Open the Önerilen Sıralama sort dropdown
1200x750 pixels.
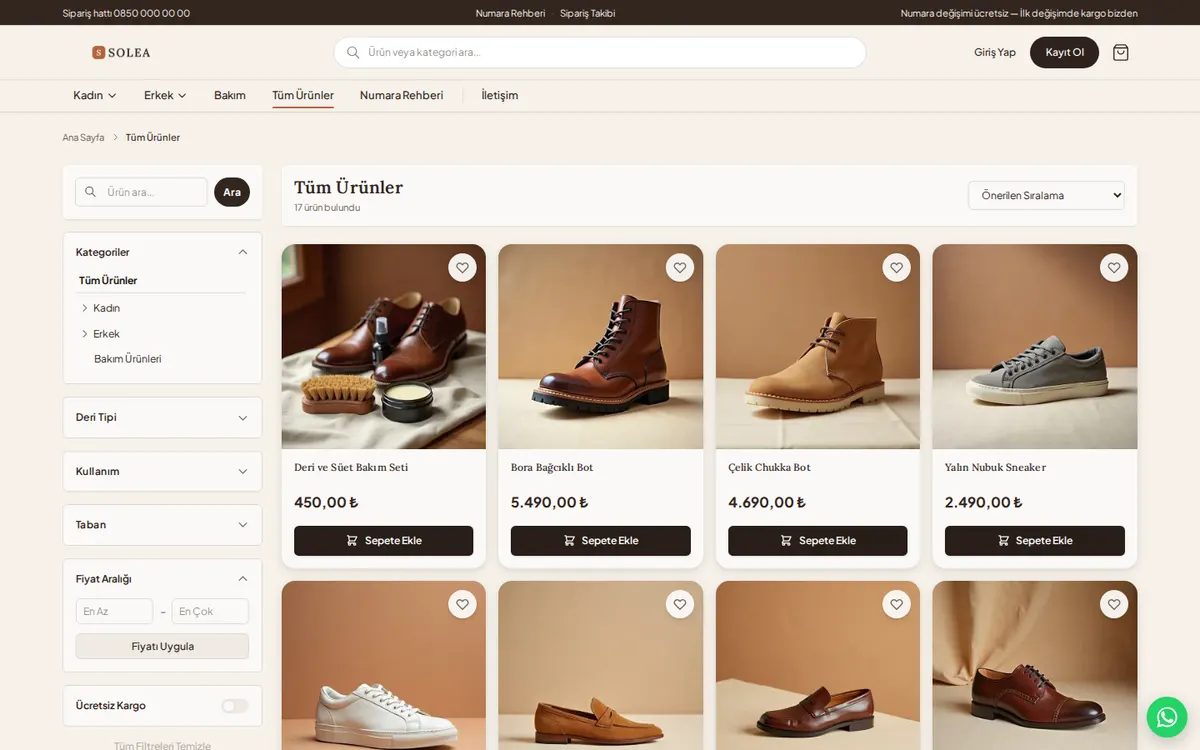[1046, 195]
